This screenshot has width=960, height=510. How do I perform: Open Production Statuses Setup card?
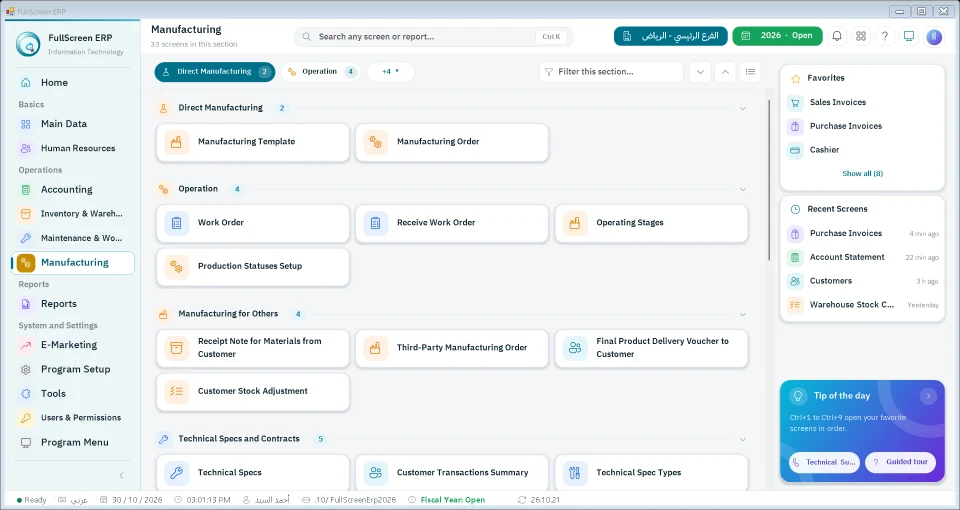(253, 266)
